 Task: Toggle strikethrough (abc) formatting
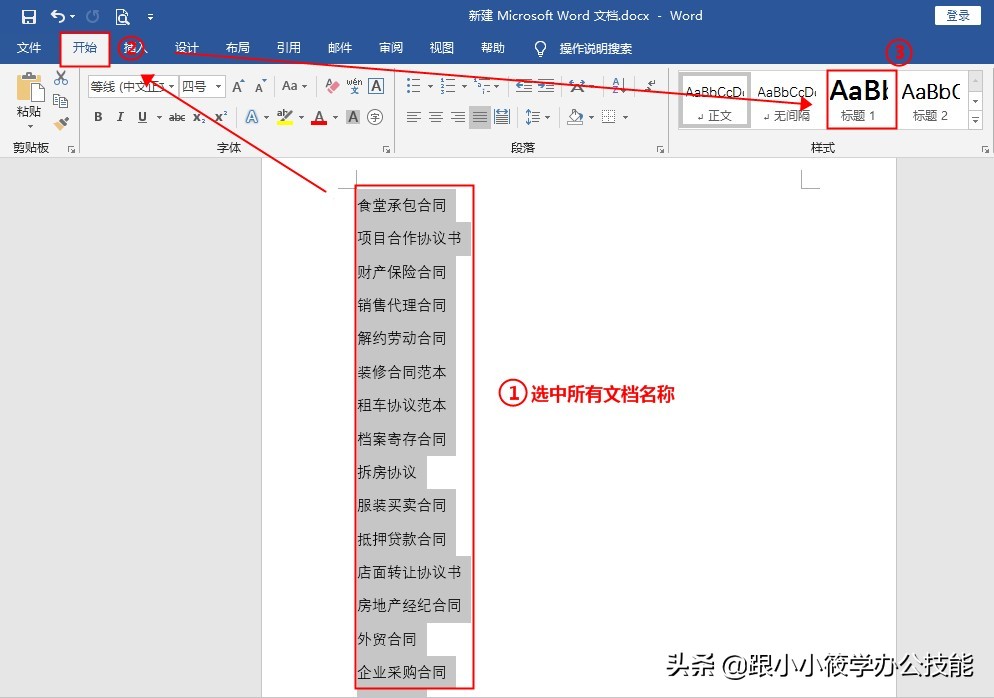point(177,117)
